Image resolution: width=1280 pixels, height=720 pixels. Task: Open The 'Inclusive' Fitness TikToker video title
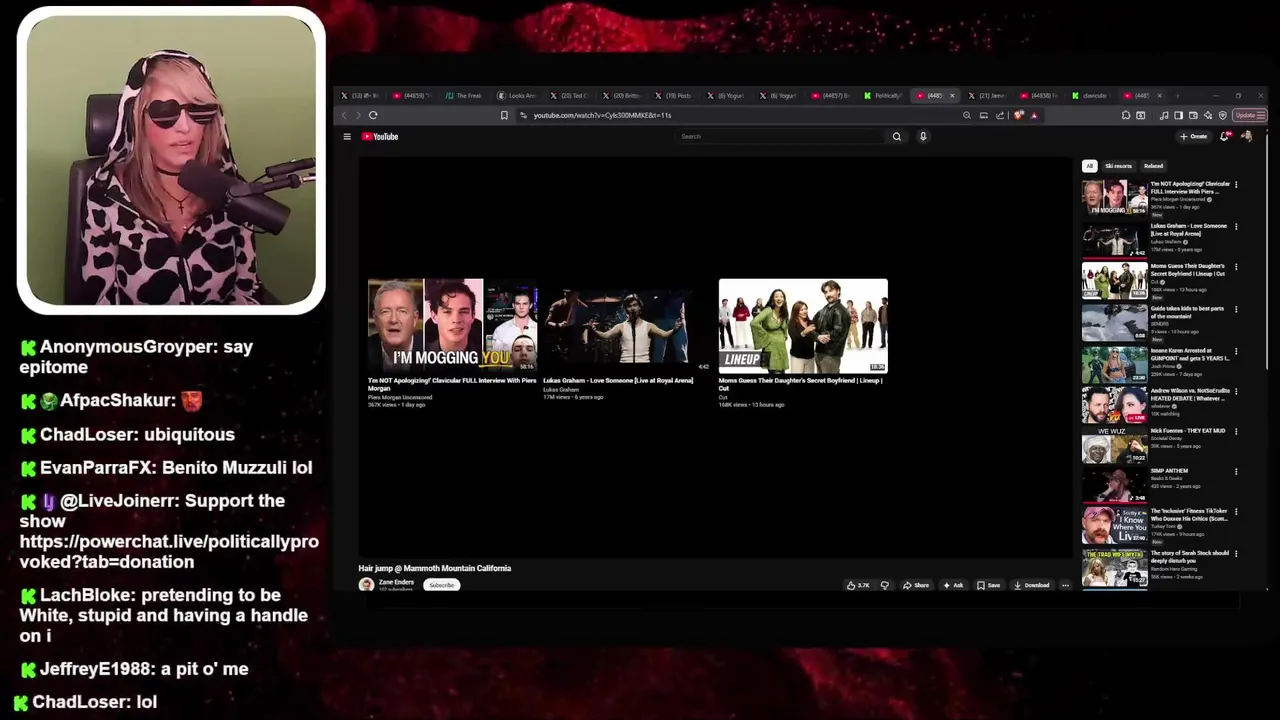[1189, 515]
